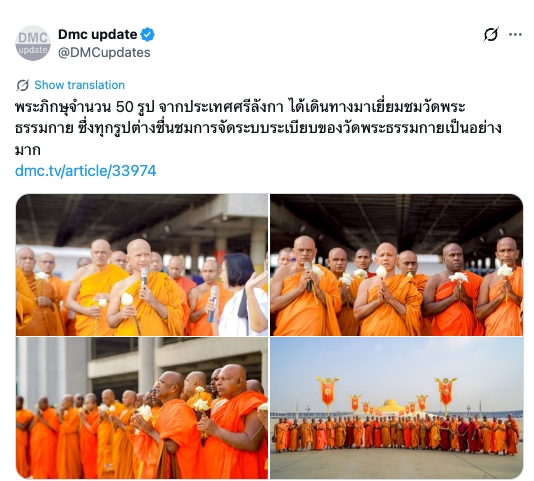Open the dmc.tv/article/33974 link
534x481 pixels.
(85, 171)
